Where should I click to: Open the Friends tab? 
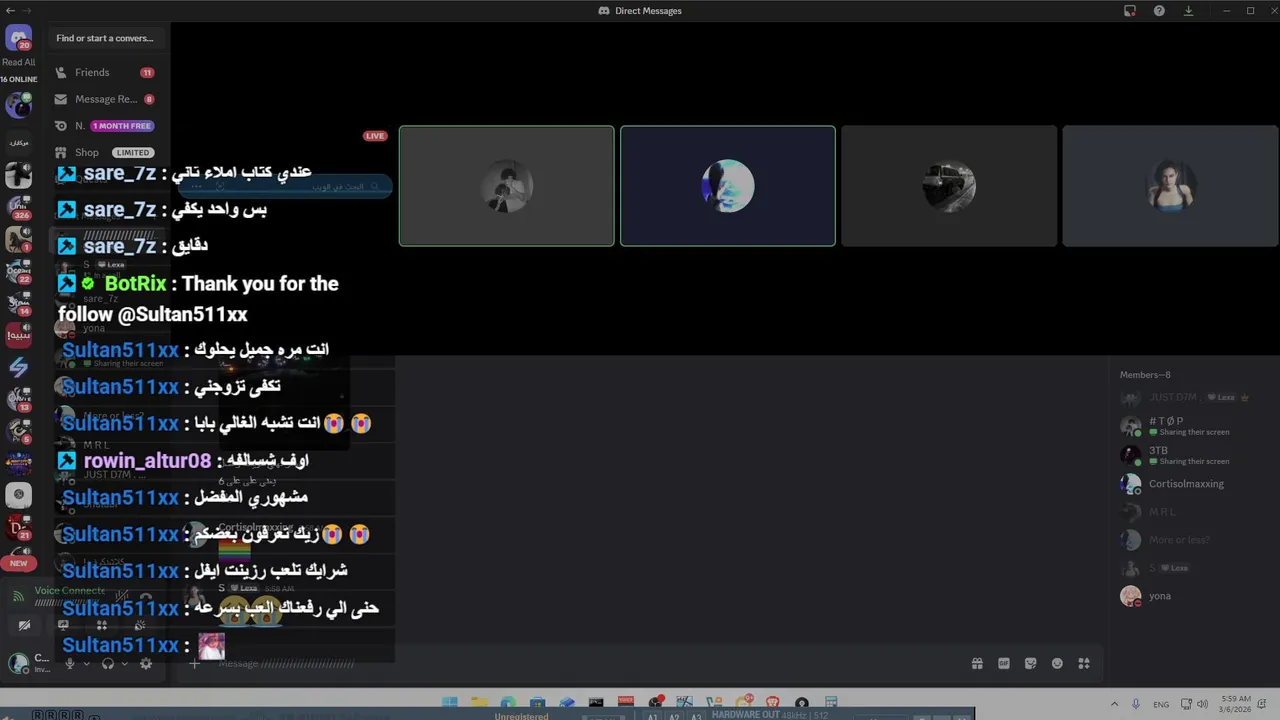[105, 72]
